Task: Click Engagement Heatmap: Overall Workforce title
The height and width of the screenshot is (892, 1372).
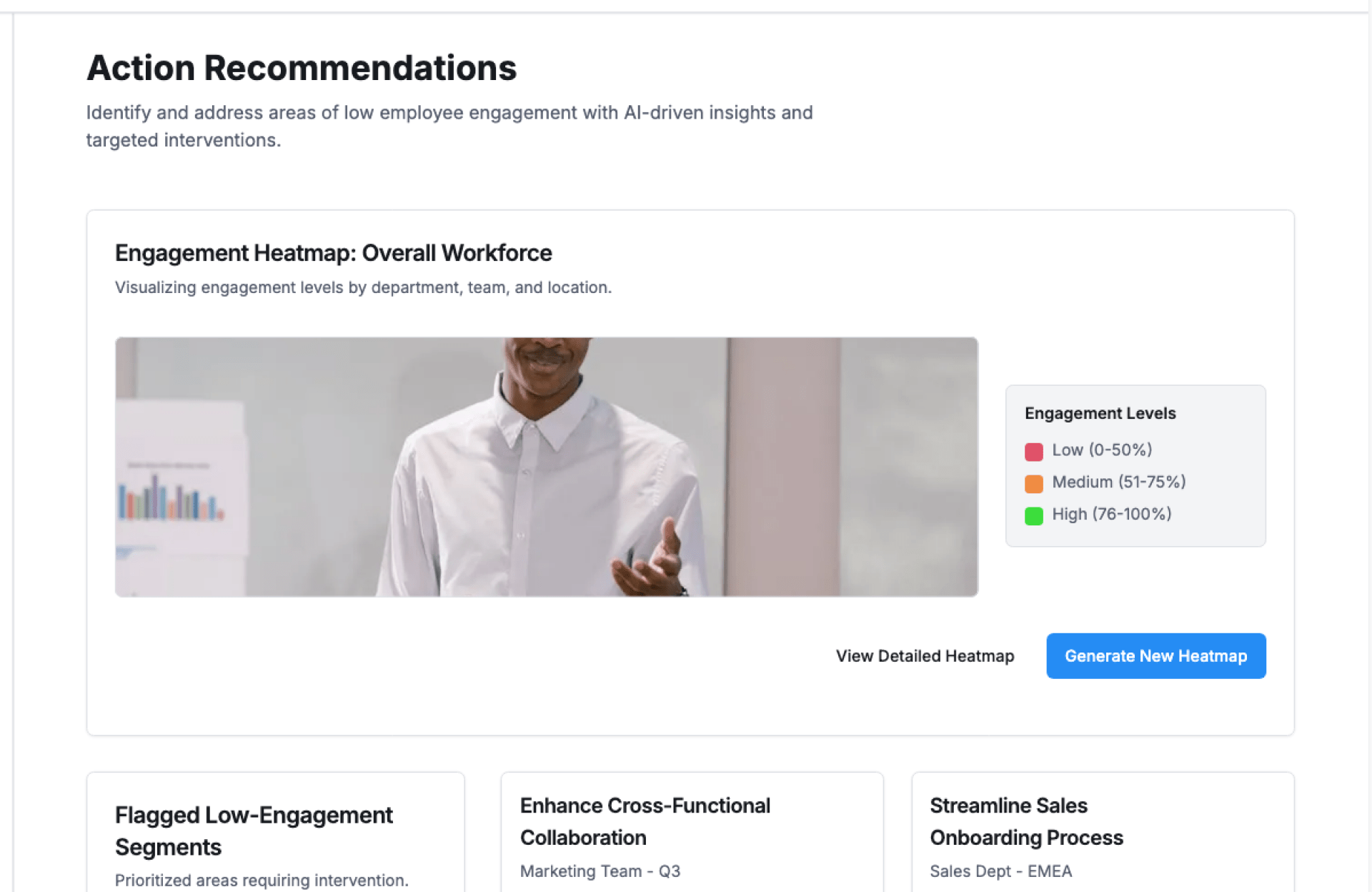Action: coord(333,253)
